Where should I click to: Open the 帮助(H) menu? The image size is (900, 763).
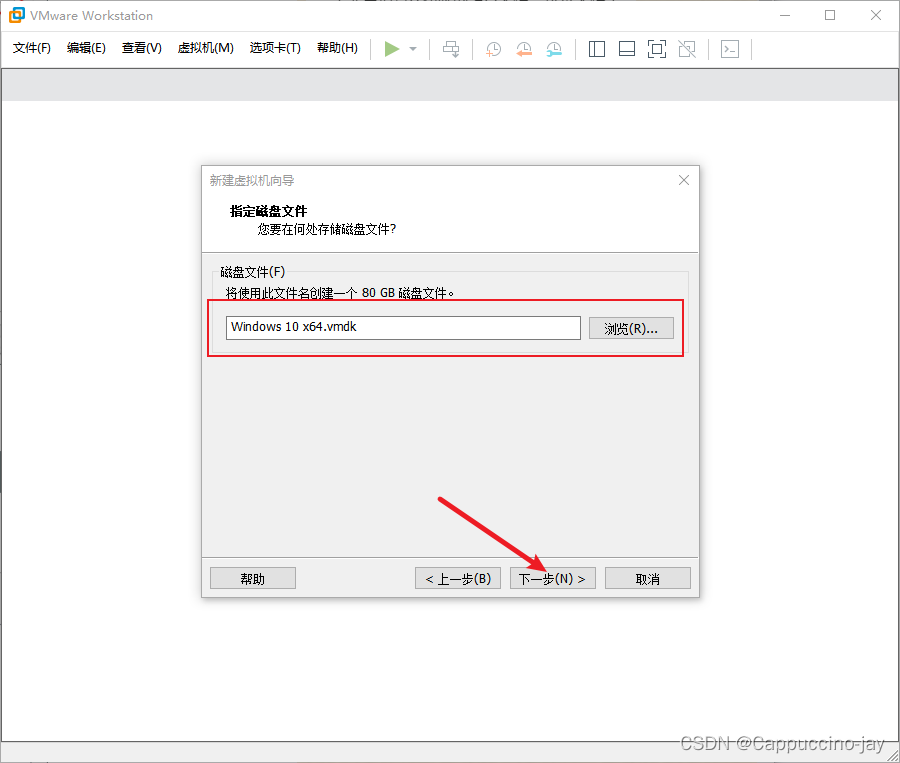(338, 48)
